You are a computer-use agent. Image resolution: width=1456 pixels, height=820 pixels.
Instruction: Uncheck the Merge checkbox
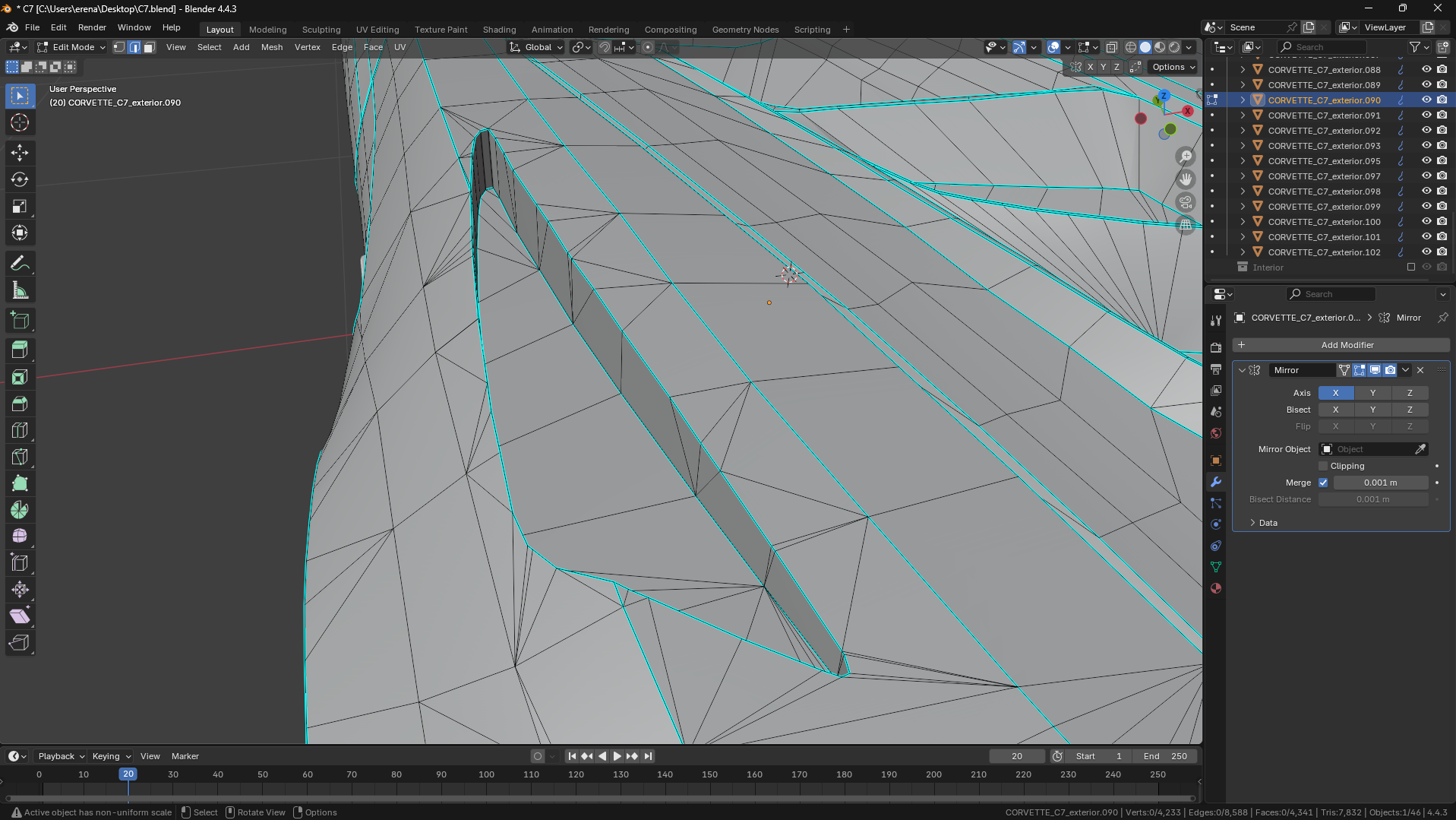point(1323,483)
